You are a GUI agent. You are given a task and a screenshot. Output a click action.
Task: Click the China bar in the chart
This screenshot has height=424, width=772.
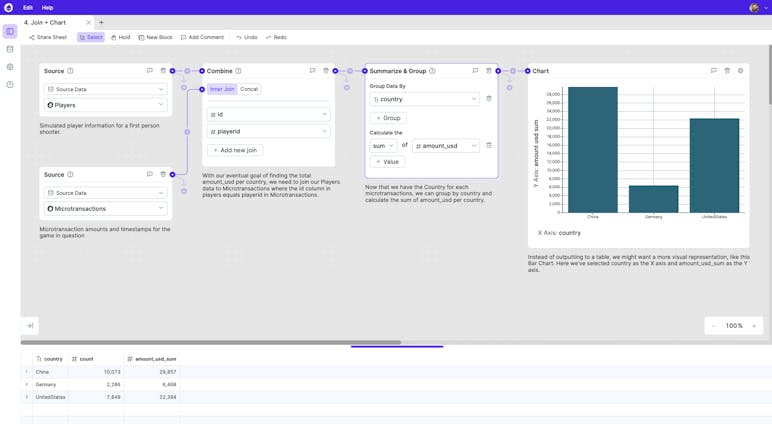pyautogui.click(x=593, y=150)
